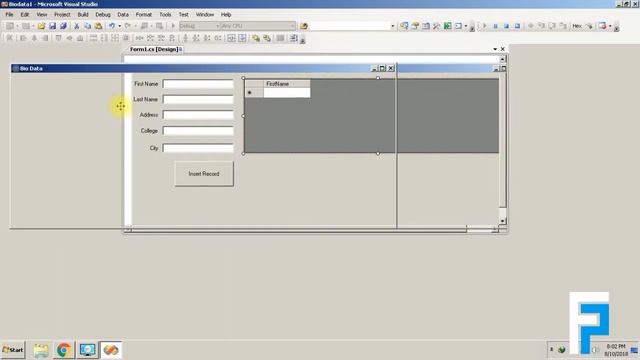Expand the New Project dropdown arrow

pos(18,26)
